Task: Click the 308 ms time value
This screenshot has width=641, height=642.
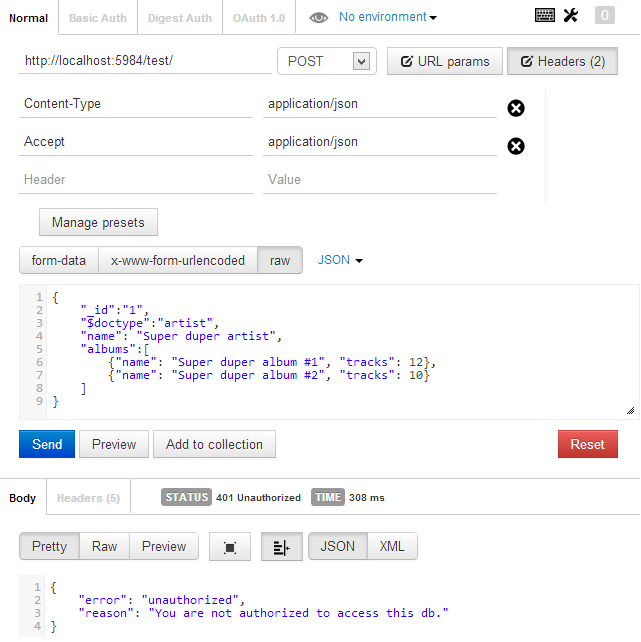Action: point(367,498)
